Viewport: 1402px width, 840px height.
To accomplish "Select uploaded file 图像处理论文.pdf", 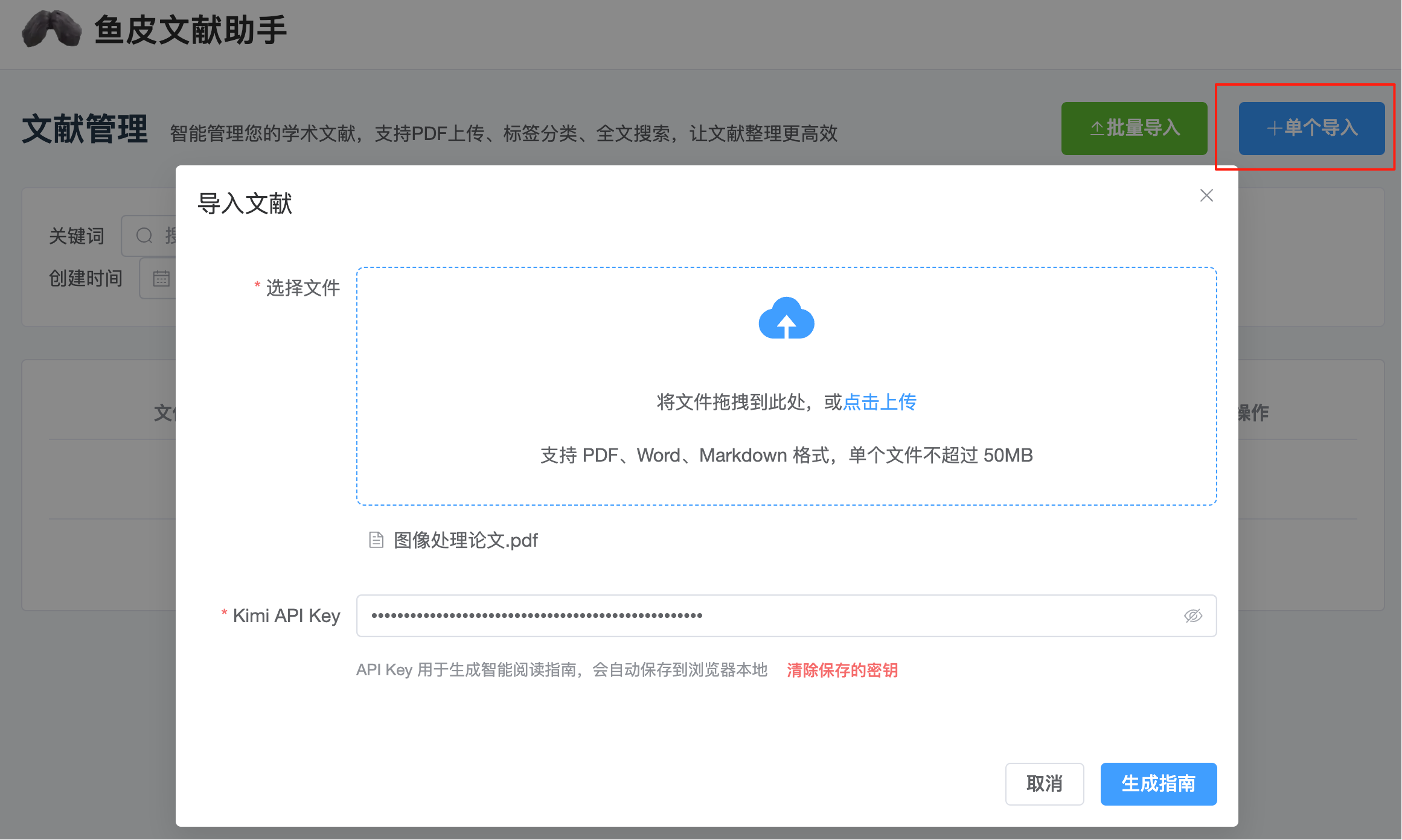I will (x=466, y=540).
